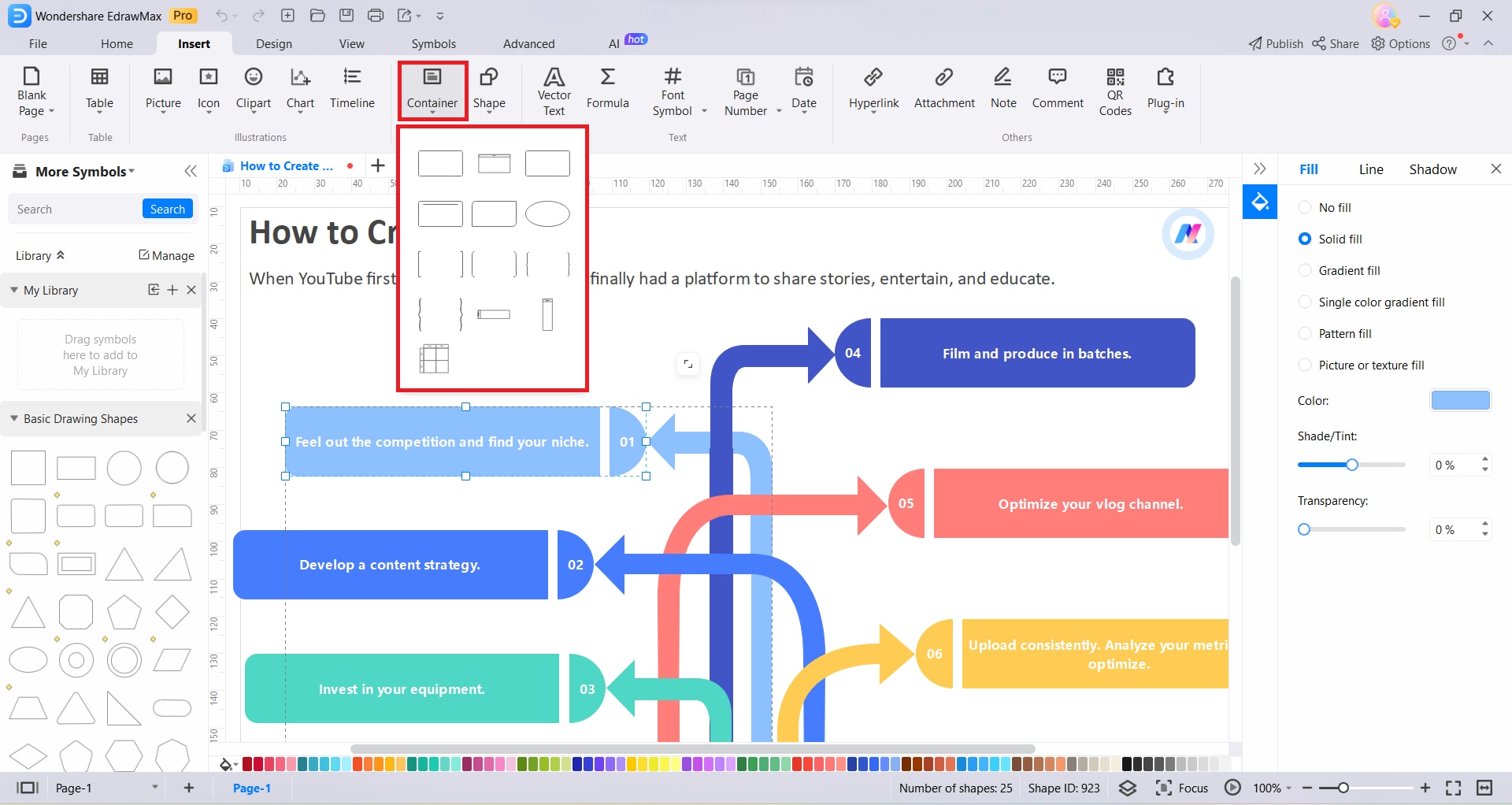Expand the Font Symbol dropdown
This screenshot has height=805, width=1512.
point(704,111)
